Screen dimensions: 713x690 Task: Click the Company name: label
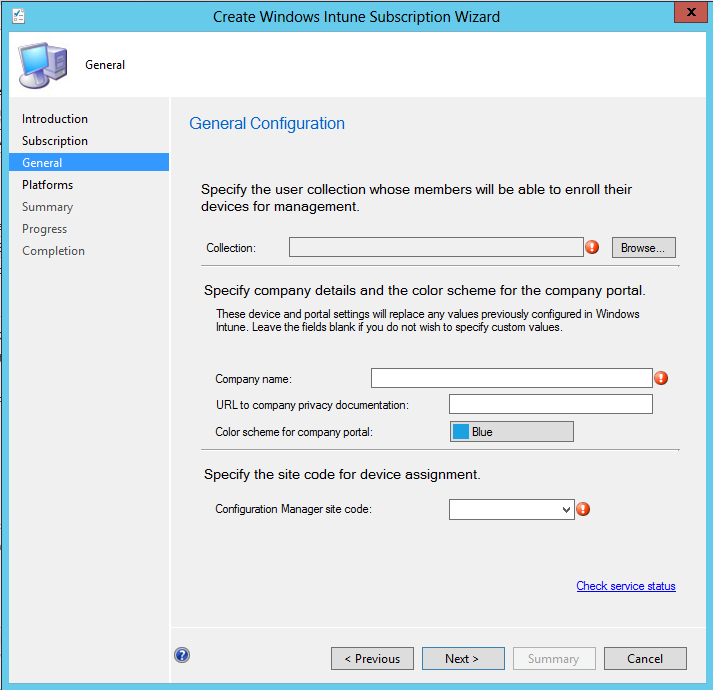[253, 379]
